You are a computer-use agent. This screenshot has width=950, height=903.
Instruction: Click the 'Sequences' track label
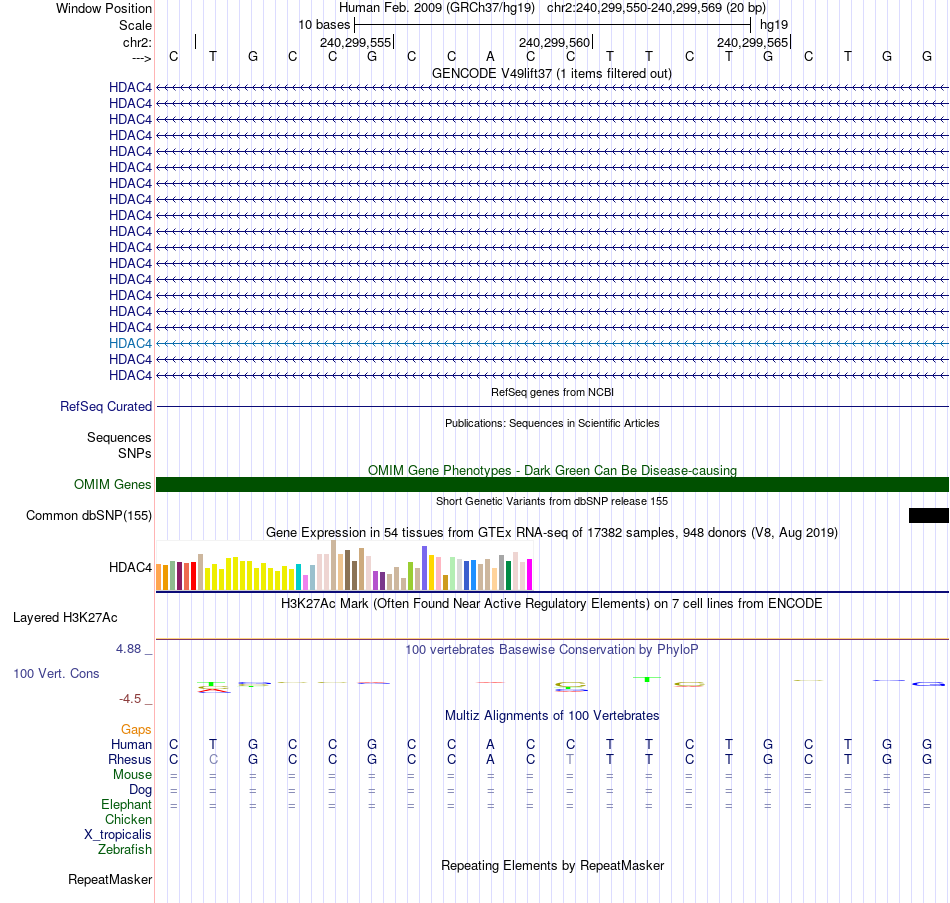tap(119, 438)
